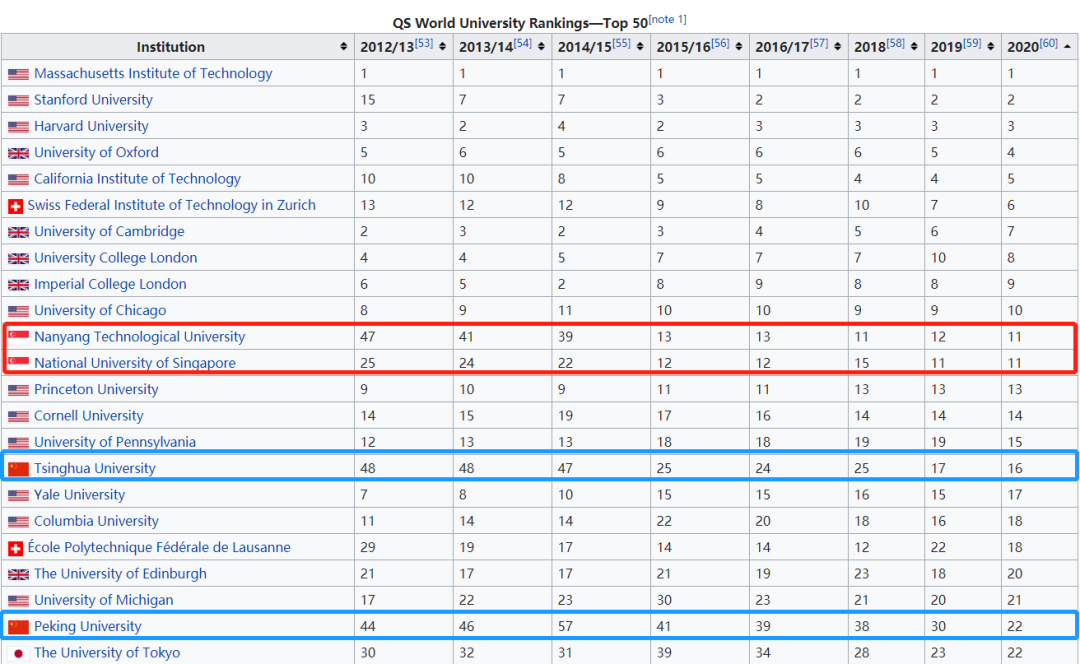Click the Singapore flag beside National University of Singapore
1080x664 pixels.
click(19, 363)
